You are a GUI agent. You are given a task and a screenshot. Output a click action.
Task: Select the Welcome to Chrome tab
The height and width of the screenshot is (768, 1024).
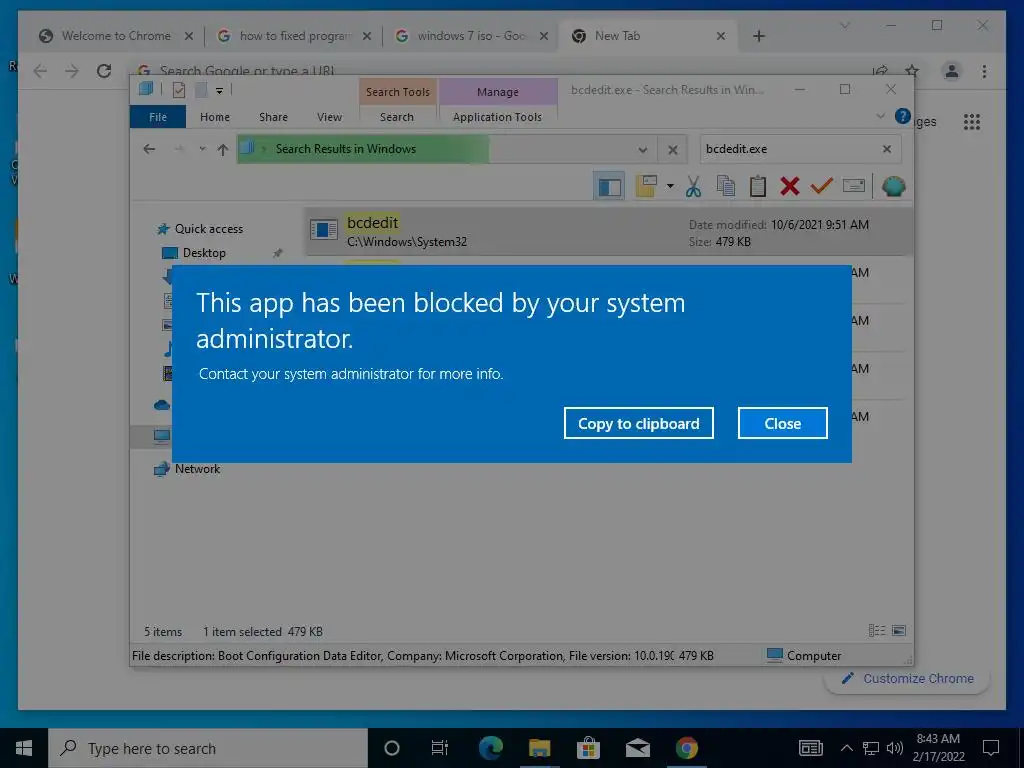click(x=116, y=36)
